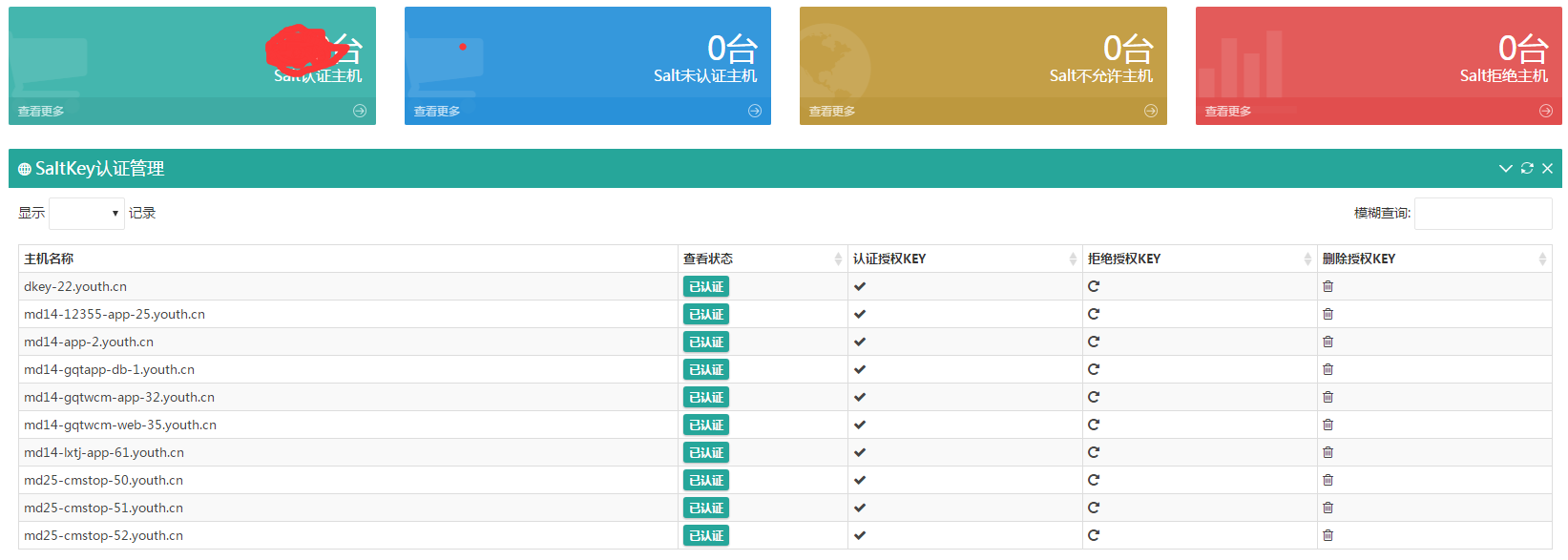Approve key for md14-gqtwcm-app-32.youth.cn

[860, 397]
